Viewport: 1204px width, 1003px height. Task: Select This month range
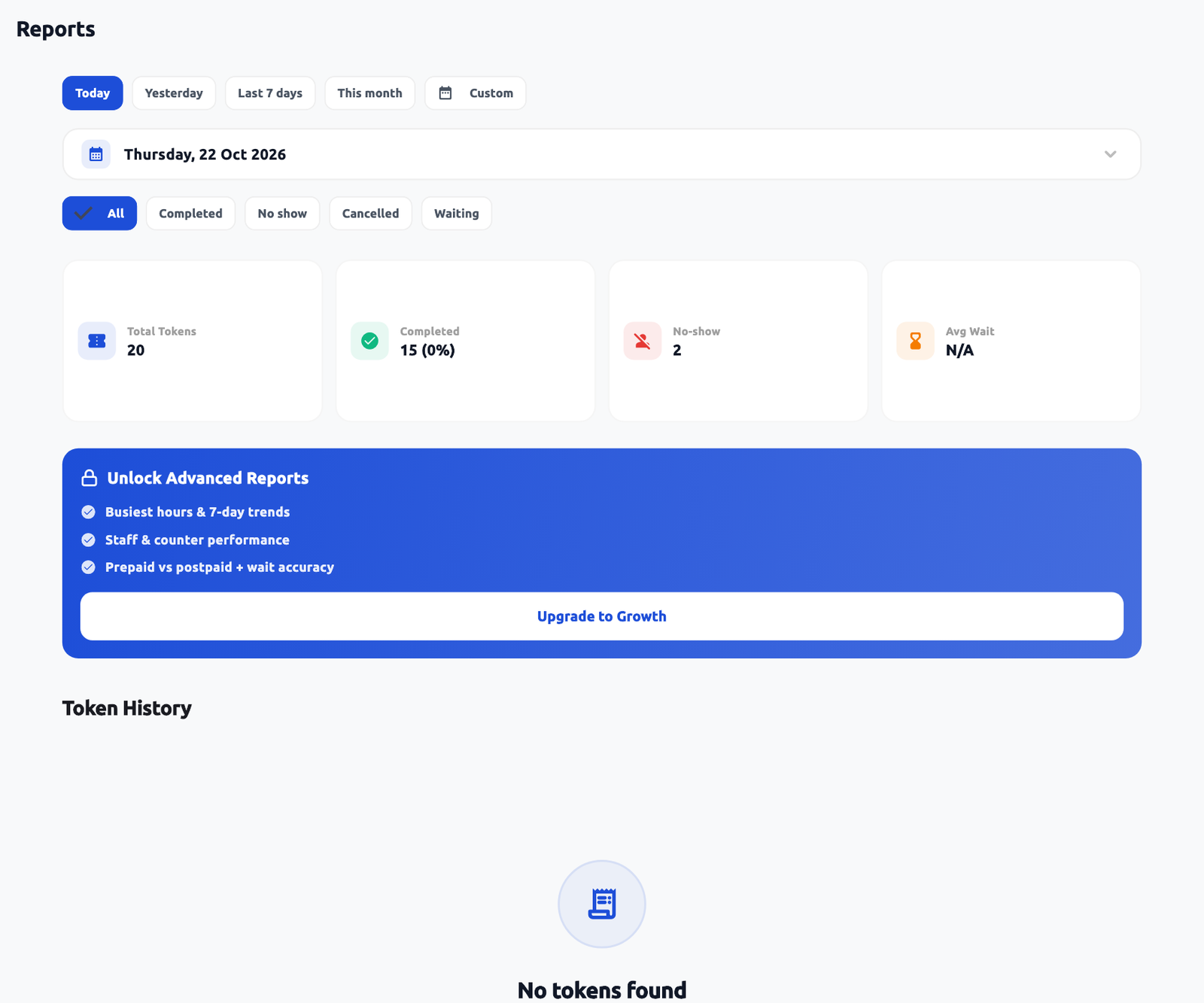[369, 93]
